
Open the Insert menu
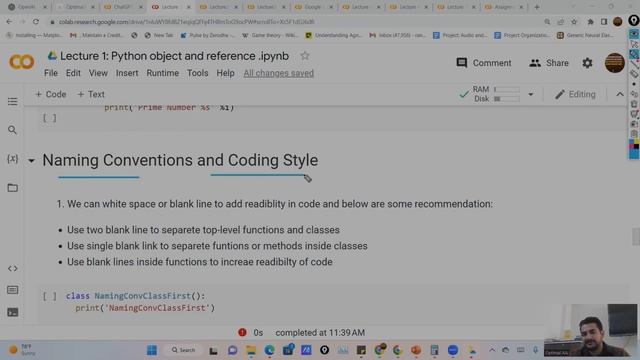point(127,73)
